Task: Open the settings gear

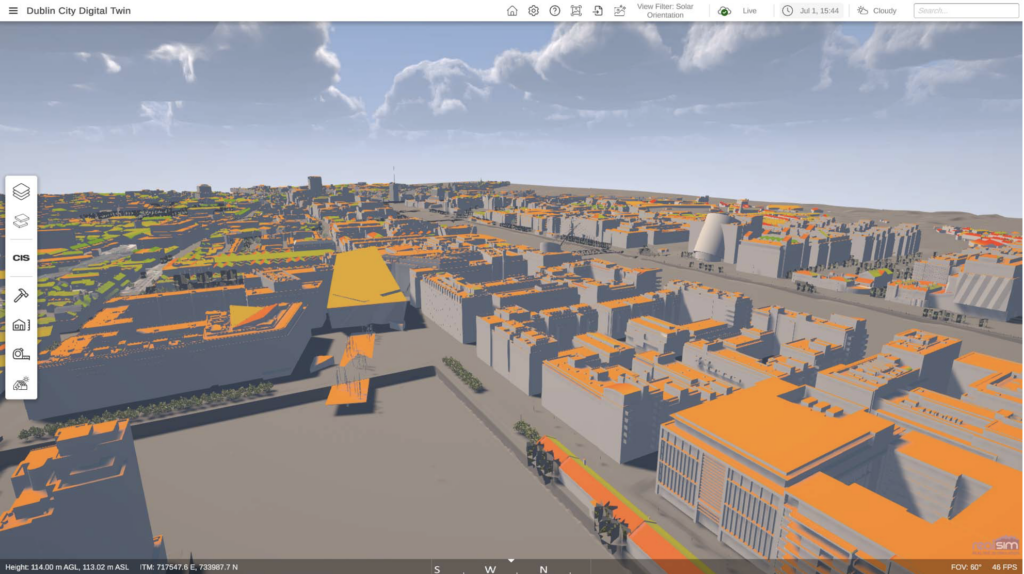Action: (534, 10)
